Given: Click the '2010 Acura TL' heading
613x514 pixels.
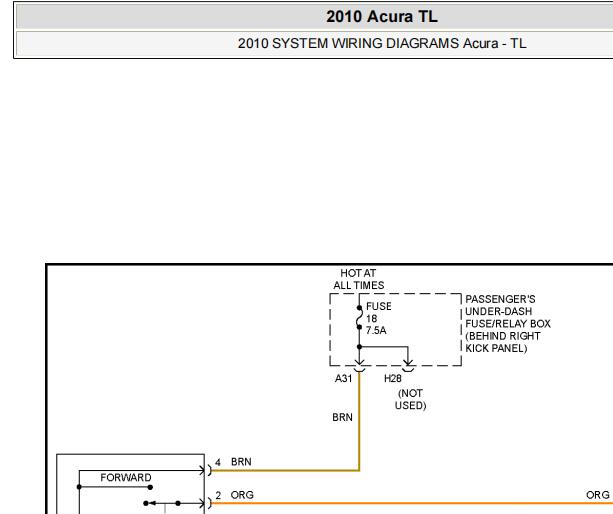Looking at the screenshot, I should coord(382,16).
